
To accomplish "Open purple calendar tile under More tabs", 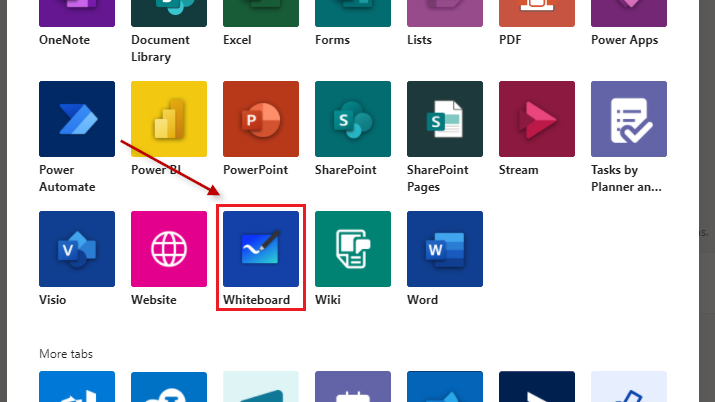I will coord(353,387).
